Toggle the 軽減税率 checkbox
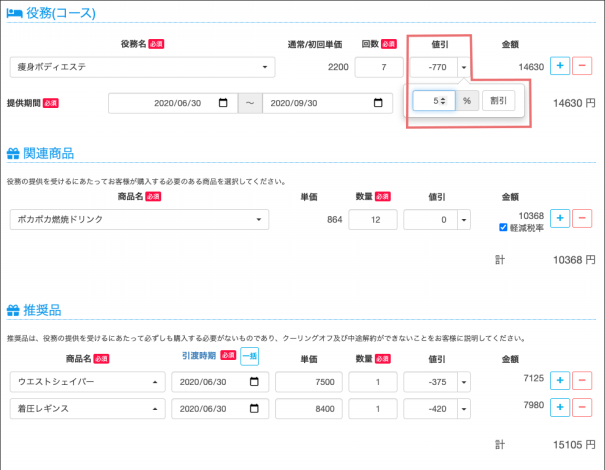 click(x=503, y=227)
